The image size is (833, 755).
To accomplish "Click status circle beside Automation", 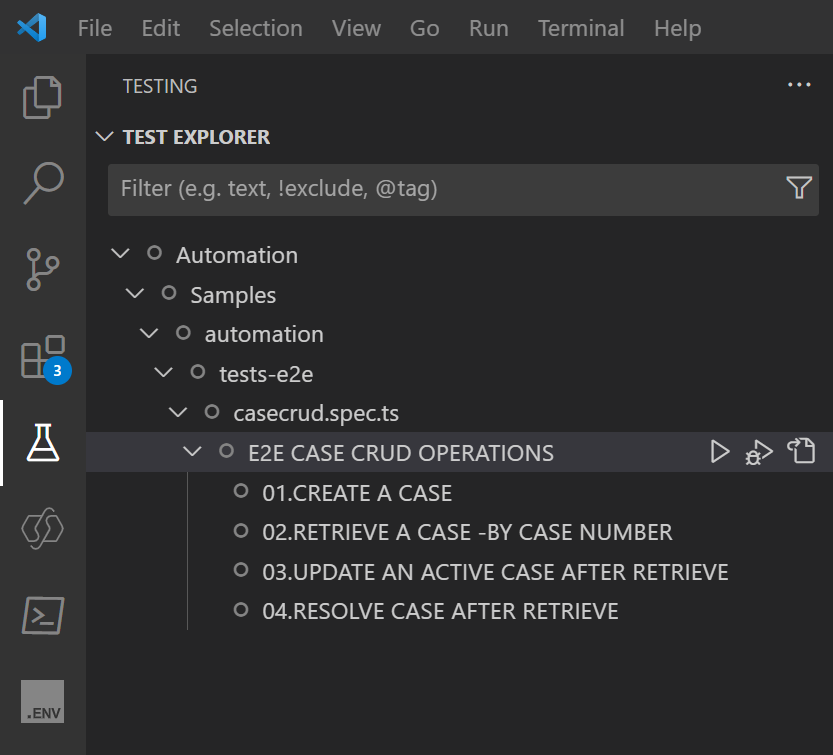I will (155, 253).
